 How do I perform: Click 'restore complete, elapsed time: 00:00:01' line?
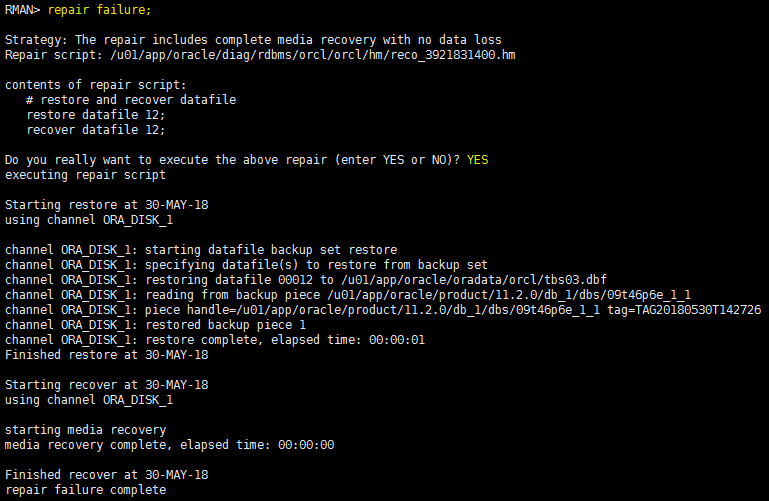tap(215, 340)
